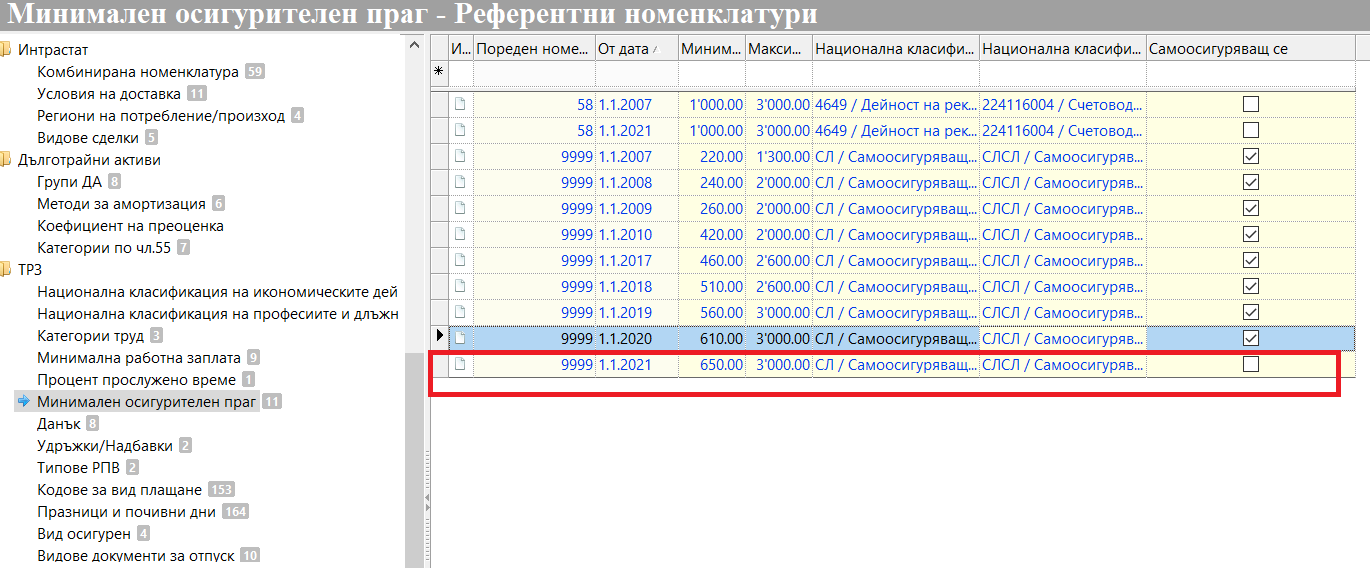Click the left tree vertical scrollbar
Image resolution: width=1370 pixels, height=576 pixels.
(413, 300)
